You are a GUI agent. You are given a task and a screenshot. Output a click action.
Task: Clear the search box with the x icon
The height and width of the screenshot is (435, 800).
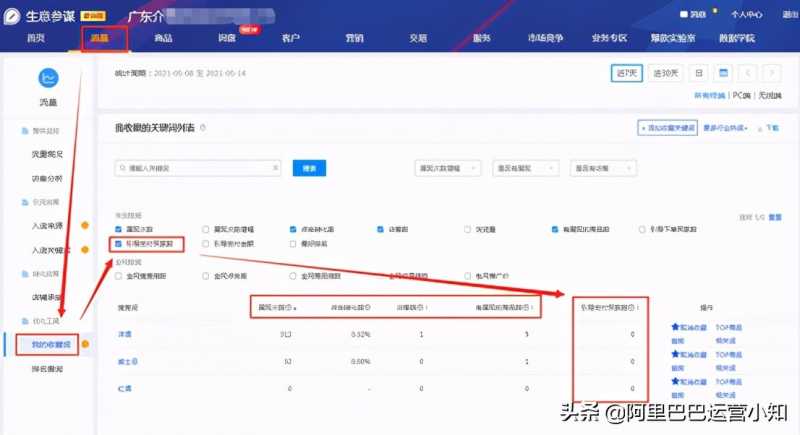[275, 168]
